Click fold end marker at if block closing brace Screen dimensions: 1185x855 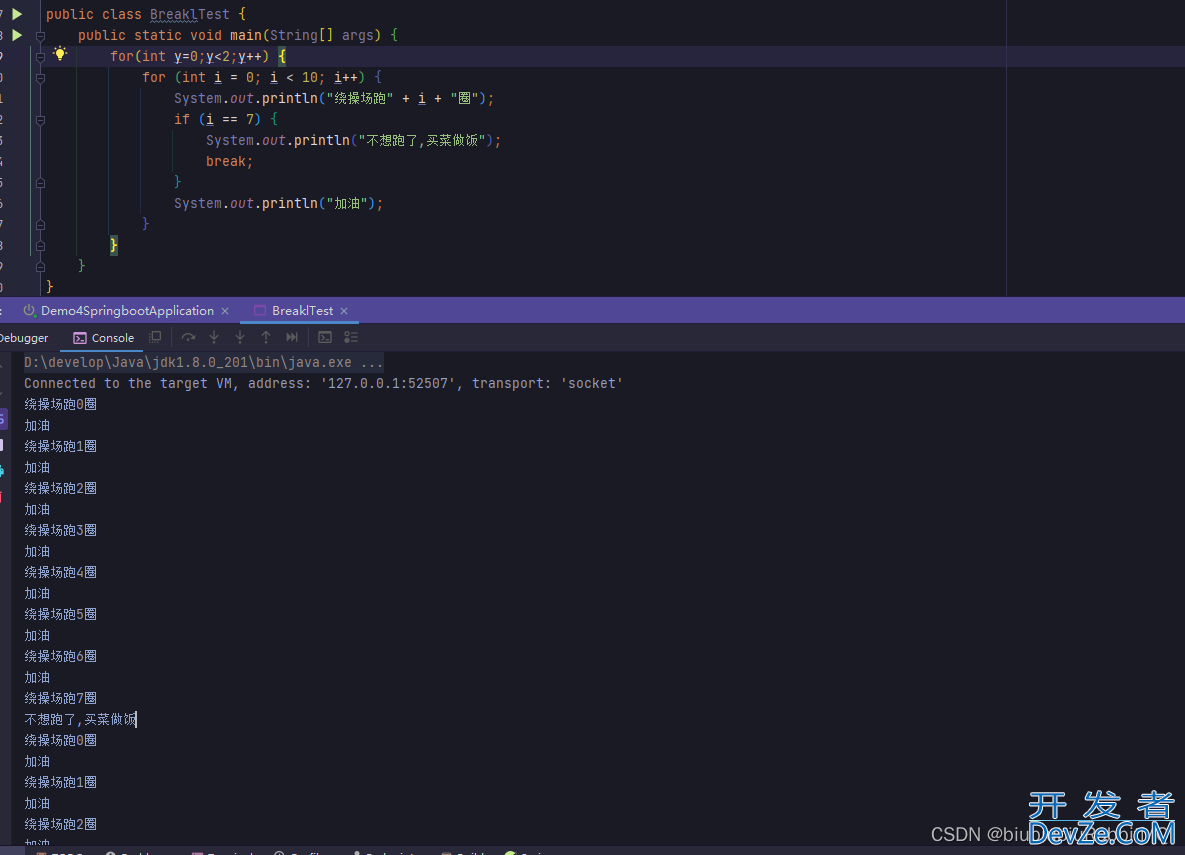click(41, 183)
